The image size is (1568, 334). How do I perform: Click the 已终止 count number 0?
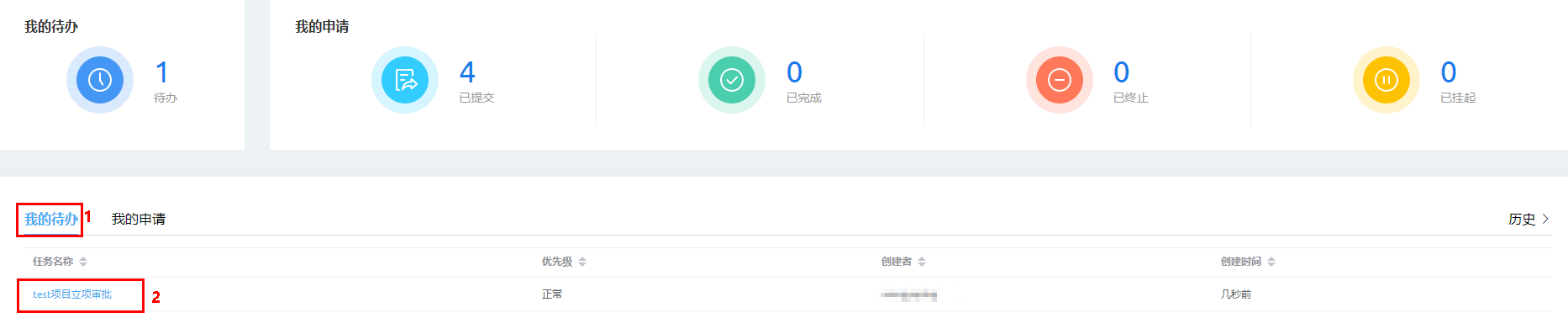click(x=1121, y=72)
